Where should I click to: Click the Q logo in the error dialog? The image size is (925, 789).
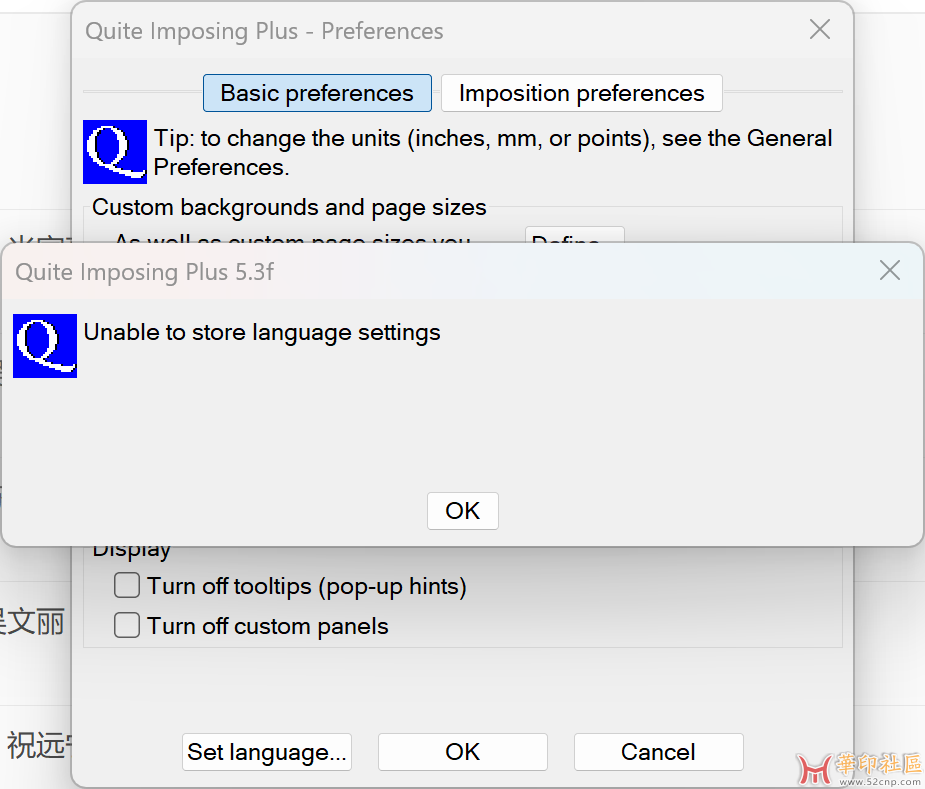[45, 346]
